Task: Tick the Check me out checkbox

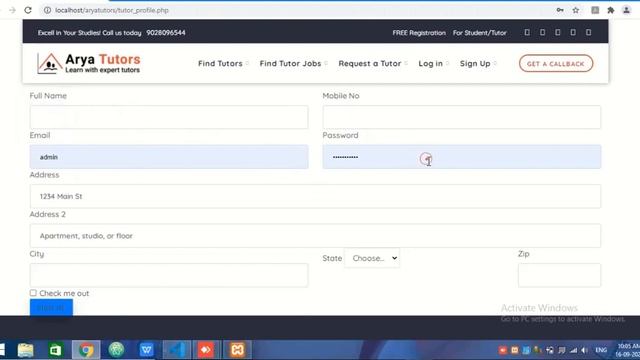Action: pyautogui.click(x=33, y=293)
